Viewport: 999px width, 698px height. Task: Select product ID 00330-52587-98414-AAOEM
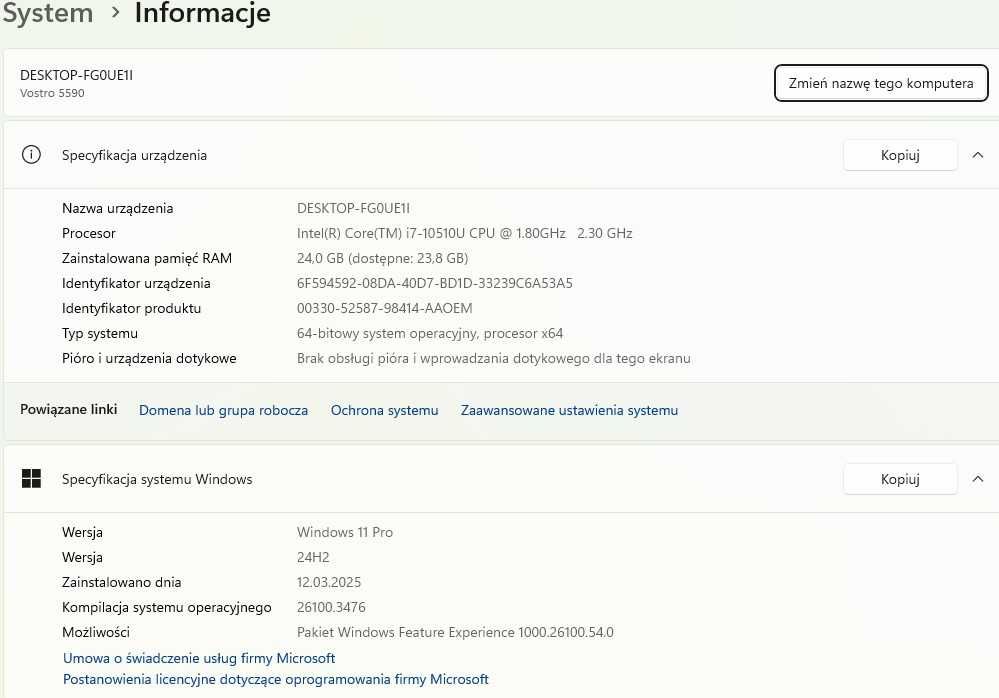(384, 308)
